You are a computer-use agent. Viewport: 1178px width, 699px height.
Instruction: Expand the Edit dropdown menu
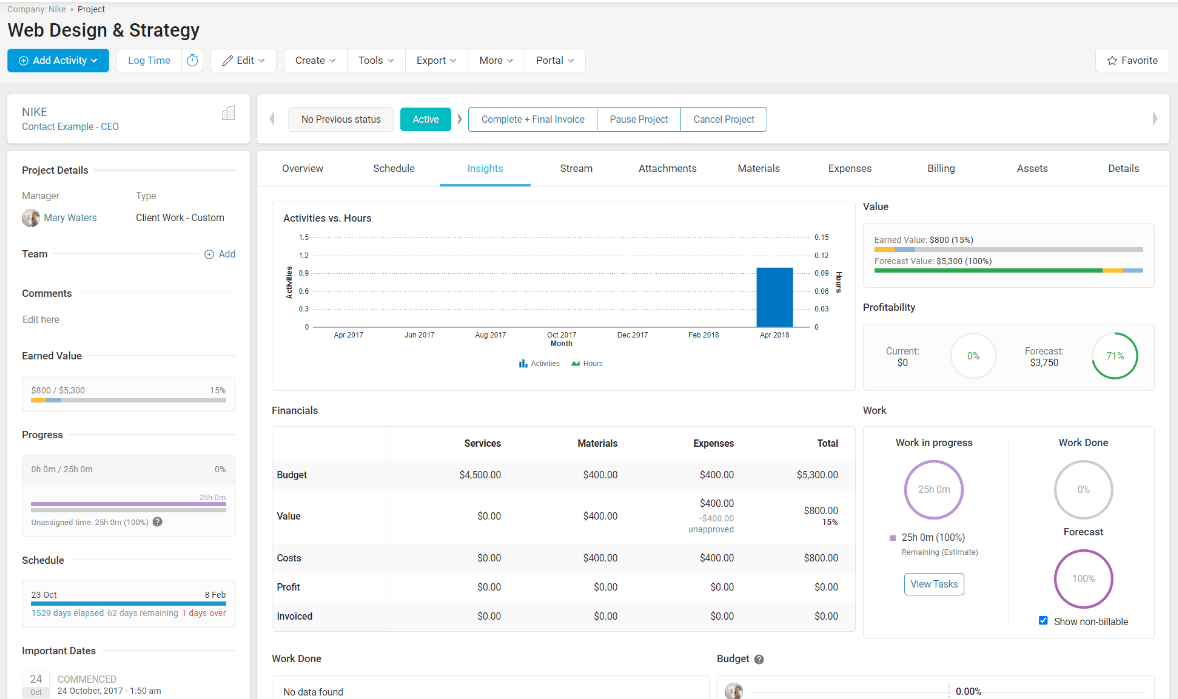click(x=242, y=61)
